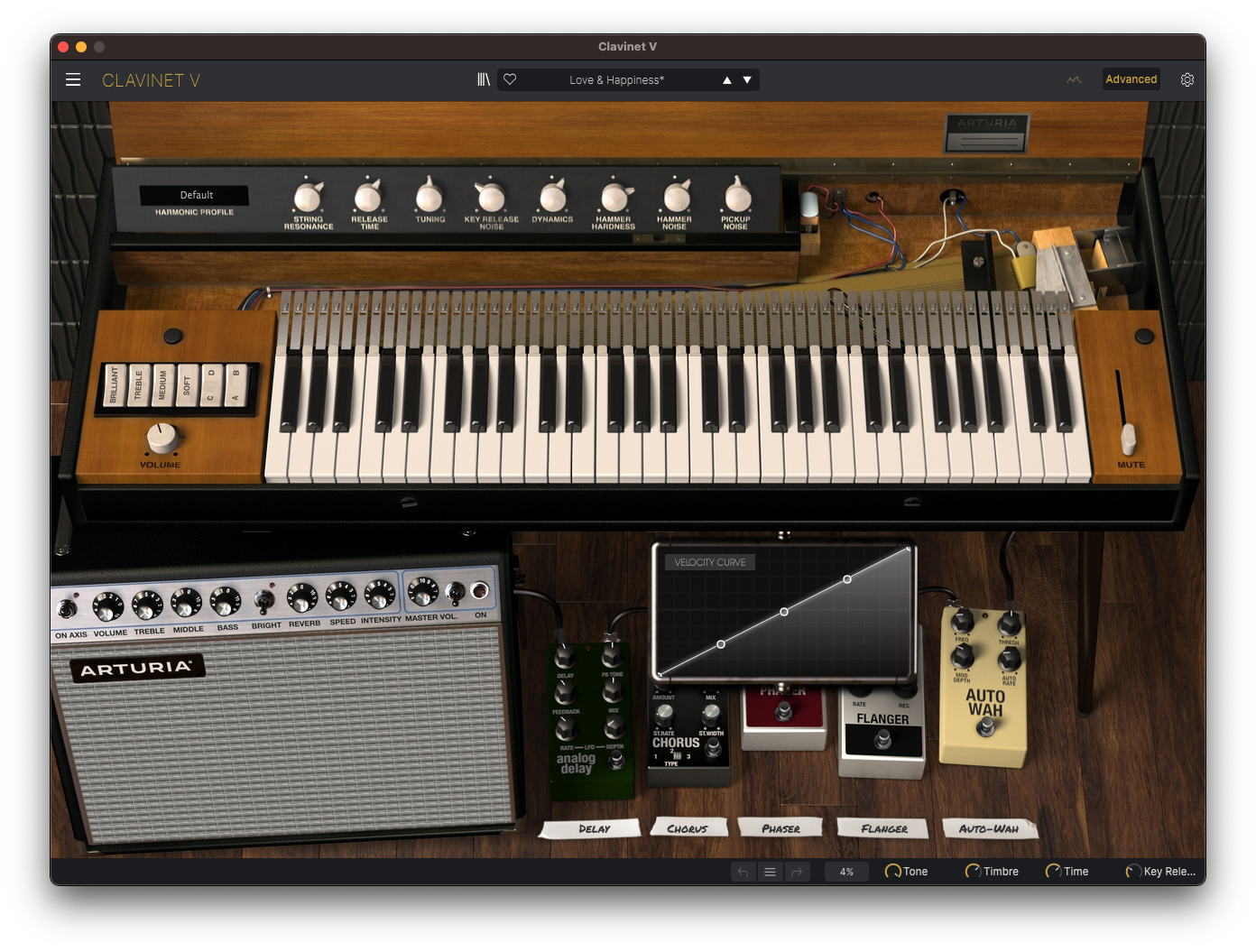Click the Auto Wah Freq knob
Screen dimensions: 1256x952
point(963,623)
